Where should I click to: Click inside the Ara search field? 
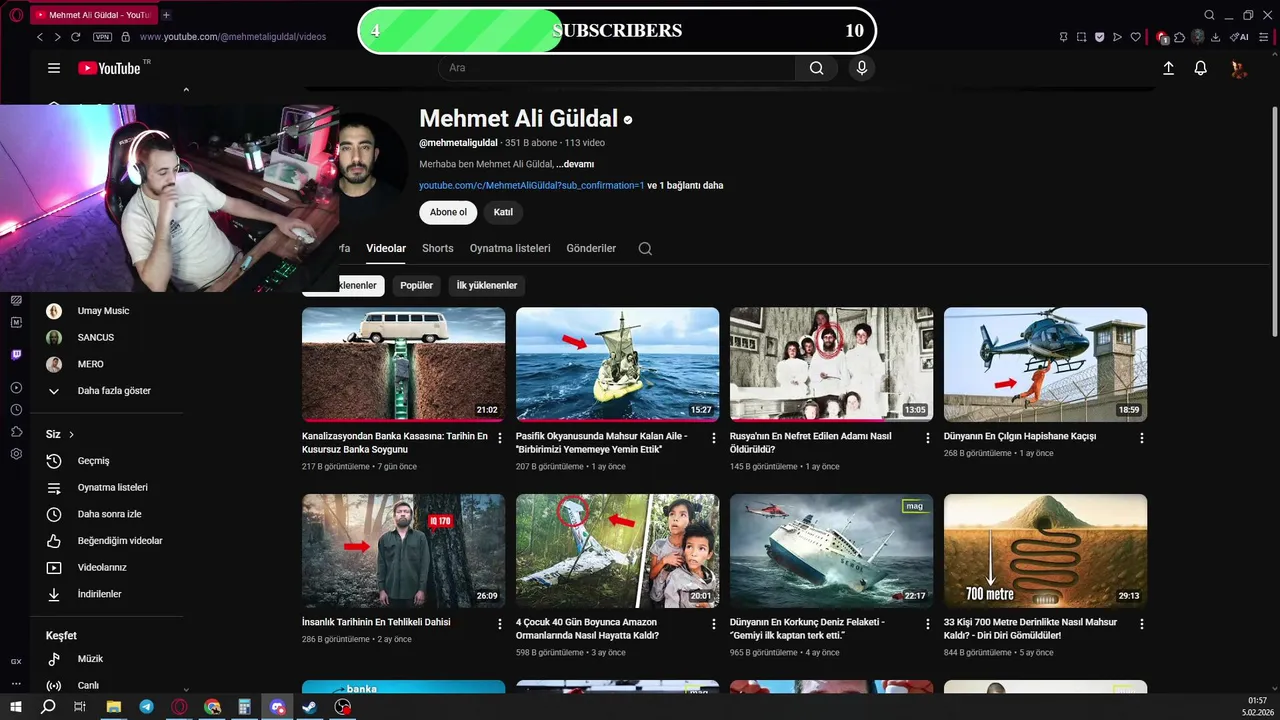[x=617, y=68]
